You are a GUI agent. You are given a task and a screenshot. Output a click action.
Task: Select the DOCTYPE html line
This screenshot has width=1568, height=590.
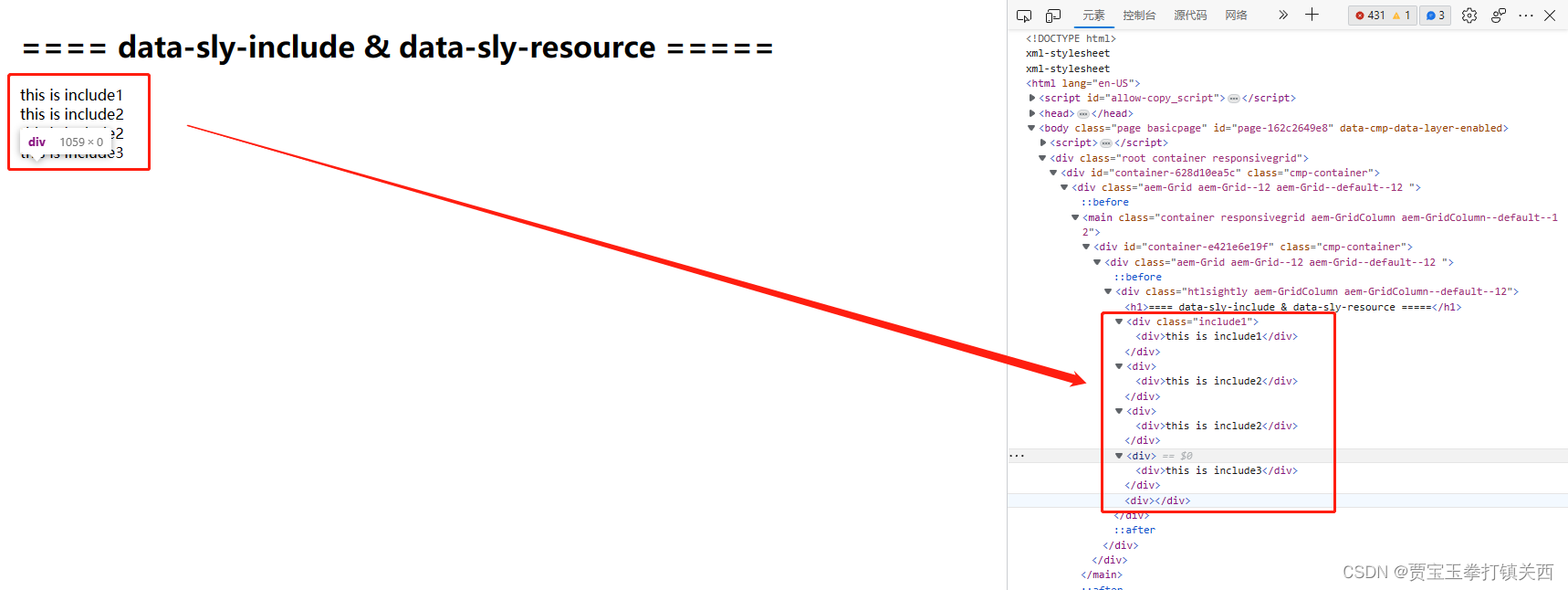point(1071,38)
